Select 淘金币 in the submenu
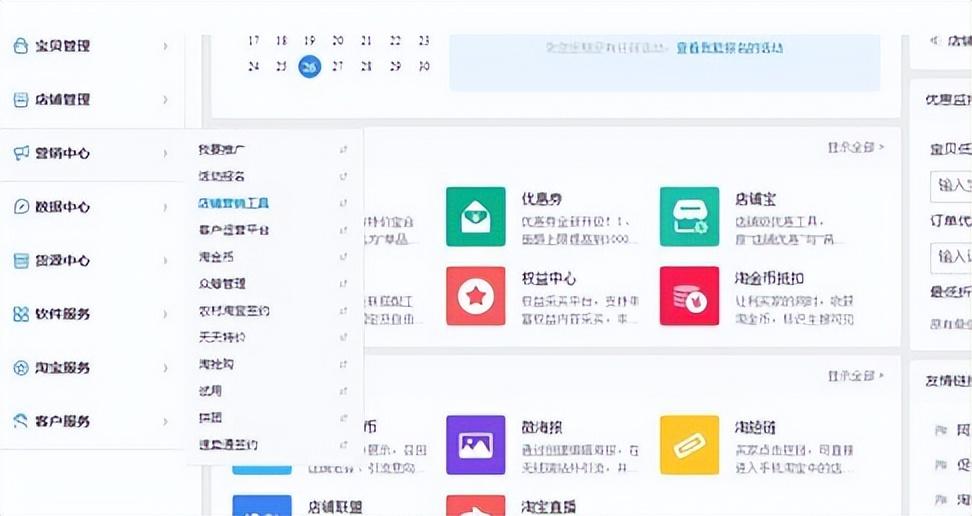Image resolution: width=972 pixels, height=516 pixels. [x=216, y=257]
